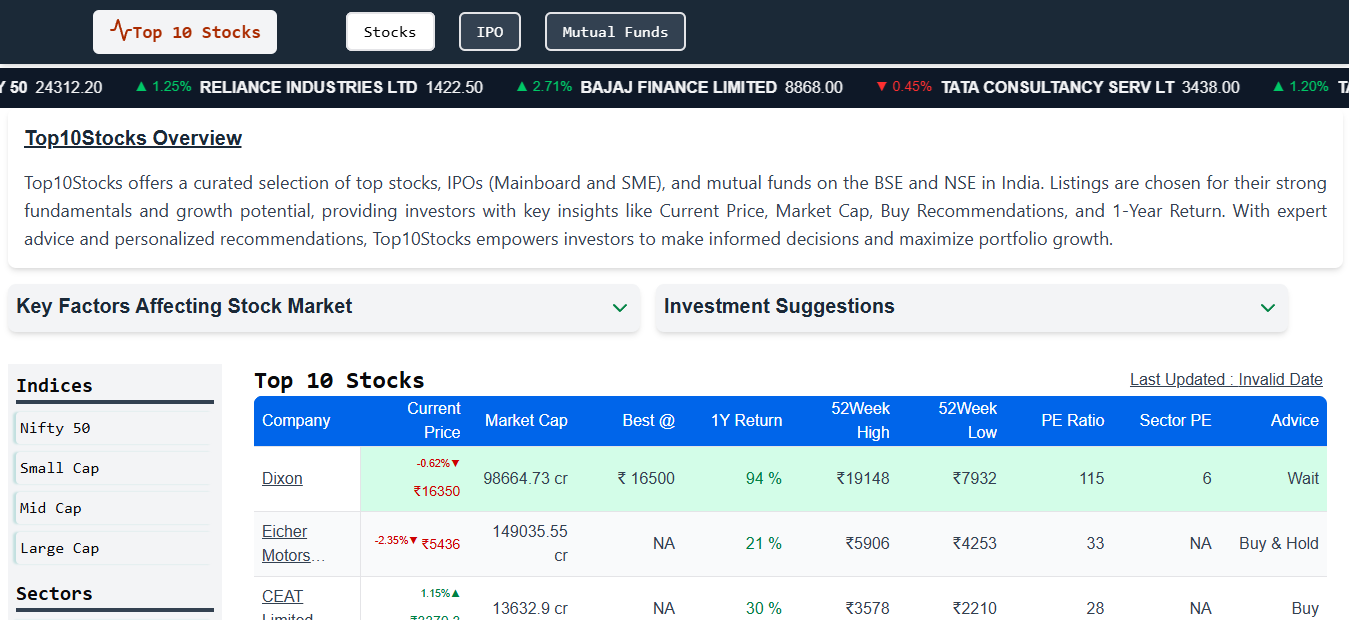
Task: Open the IPO tab
Action: (x=490, y=32)
